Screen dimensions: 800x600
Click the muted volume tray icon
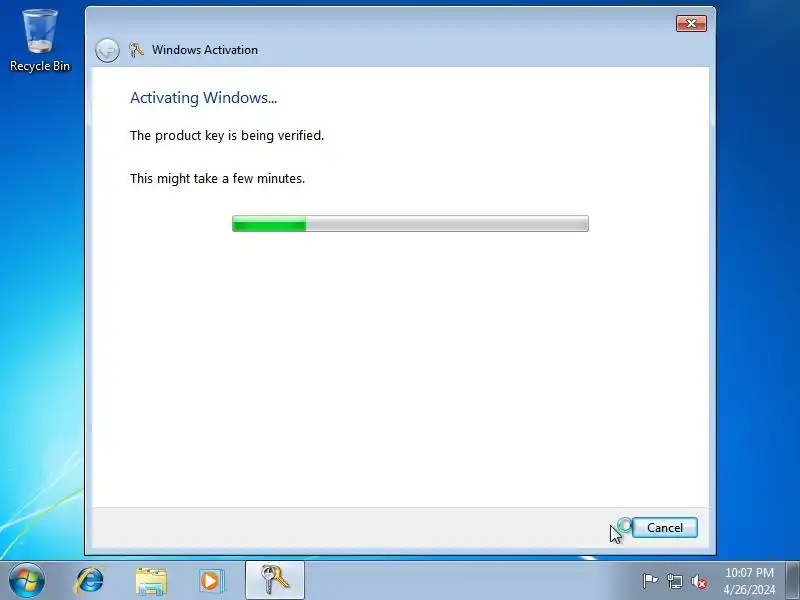click(699, 581)
